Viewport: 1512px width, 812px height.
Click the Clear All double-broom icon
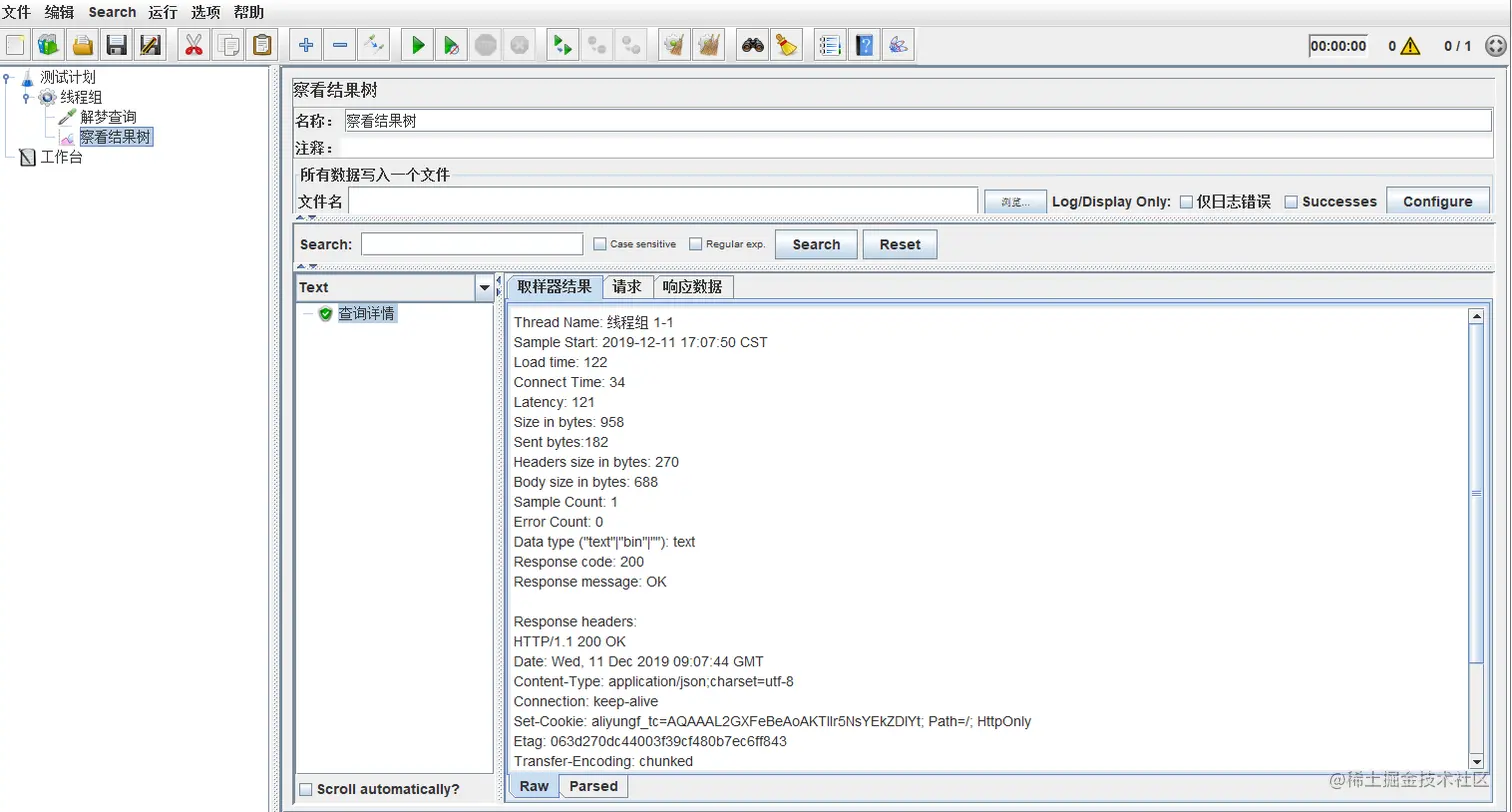click(x=709, y=45)
